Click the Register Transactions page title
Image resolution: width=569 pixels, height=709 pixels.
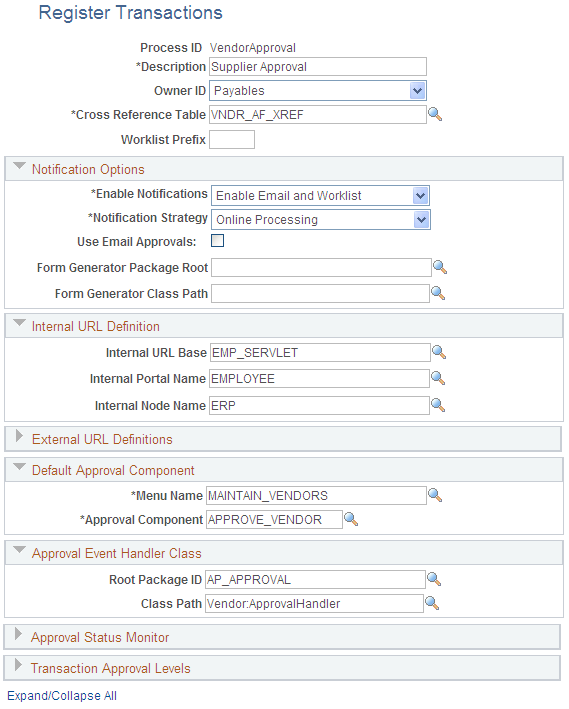pos(130,13)
